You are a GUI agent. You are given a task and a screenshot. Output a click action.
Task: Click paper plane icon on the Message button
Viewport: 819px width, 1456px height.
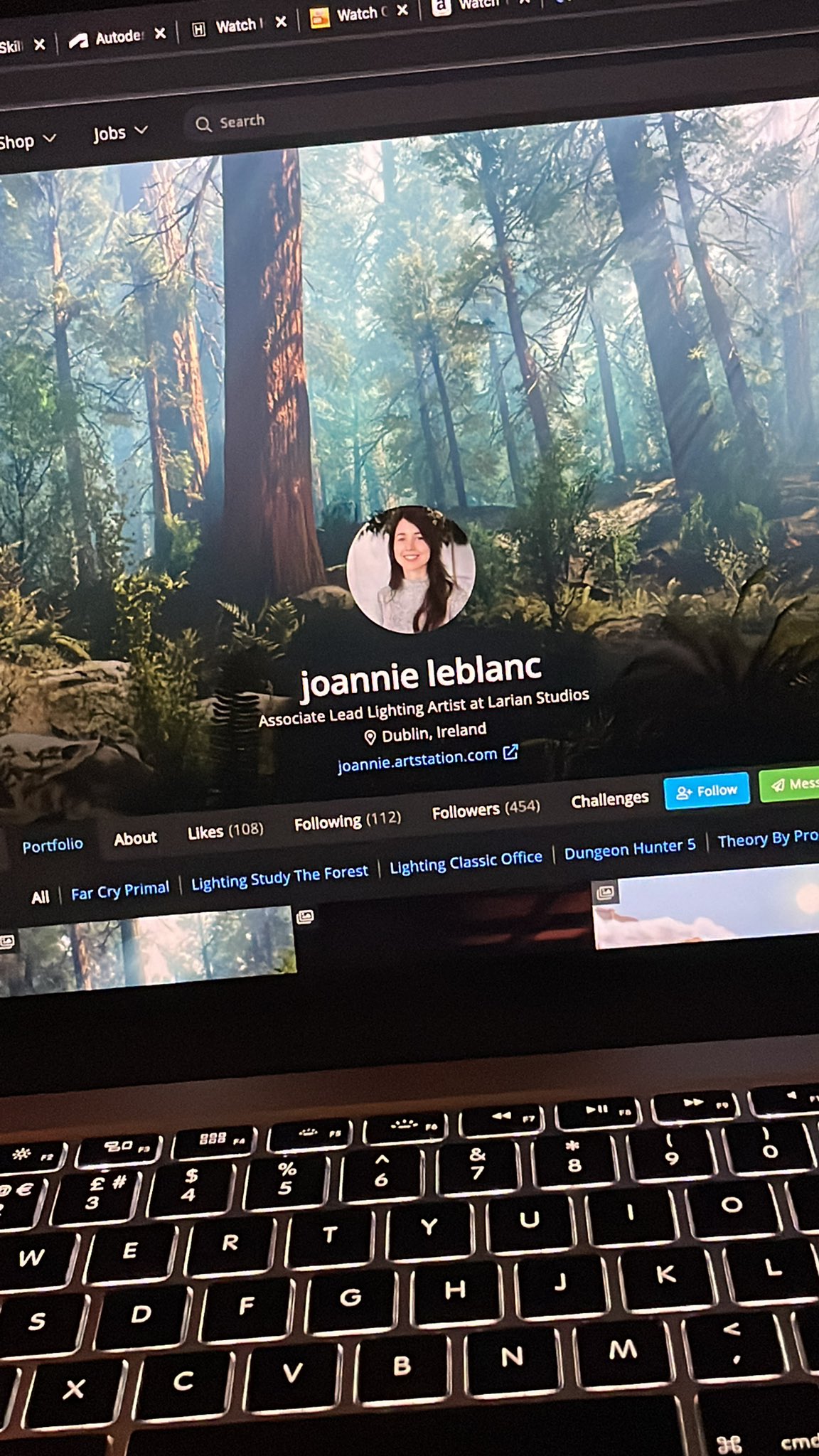pyautogui.click(x=778, y=785)
